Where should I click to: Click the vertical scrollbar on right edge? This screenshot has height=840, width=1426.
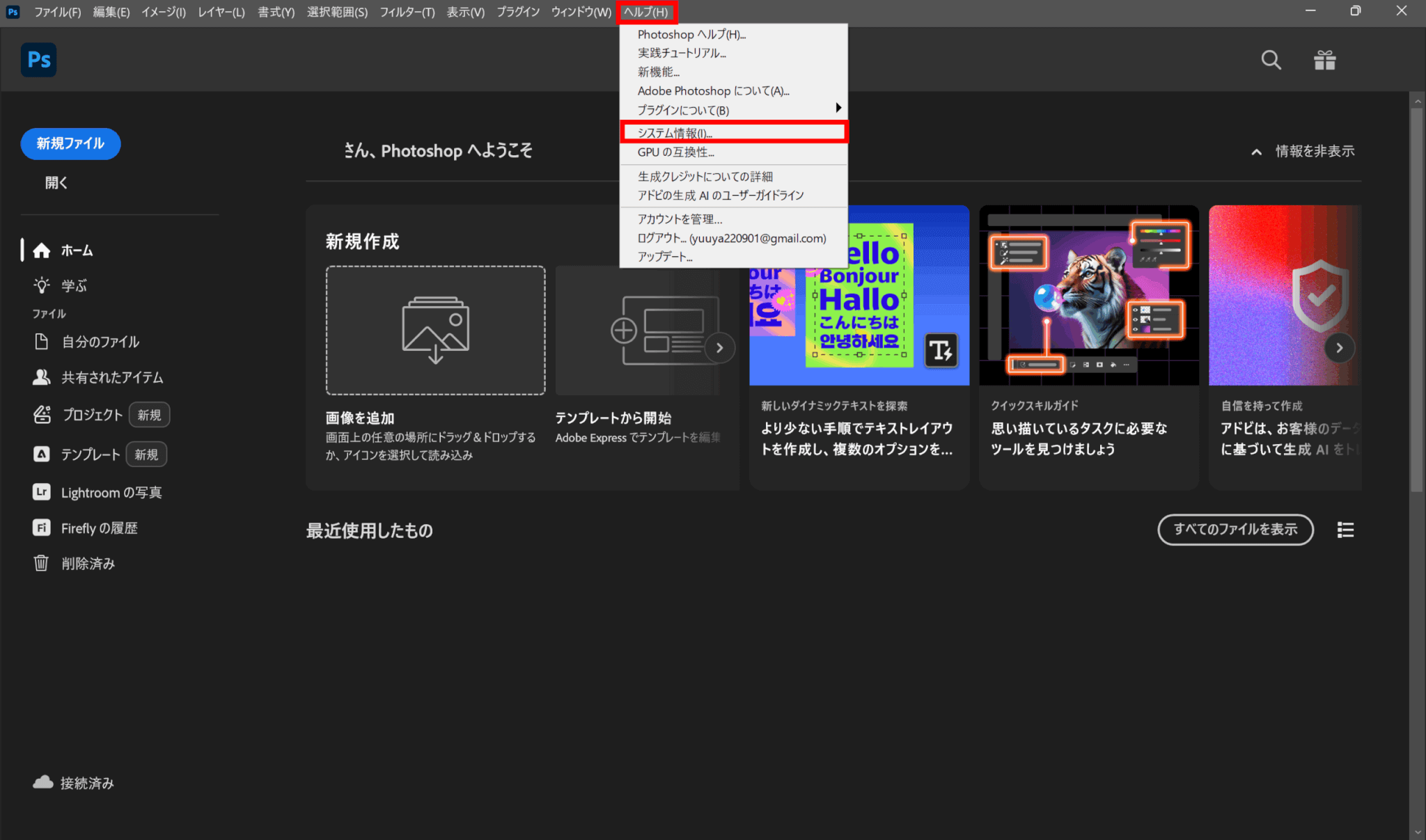click(x=1417, y=299)
